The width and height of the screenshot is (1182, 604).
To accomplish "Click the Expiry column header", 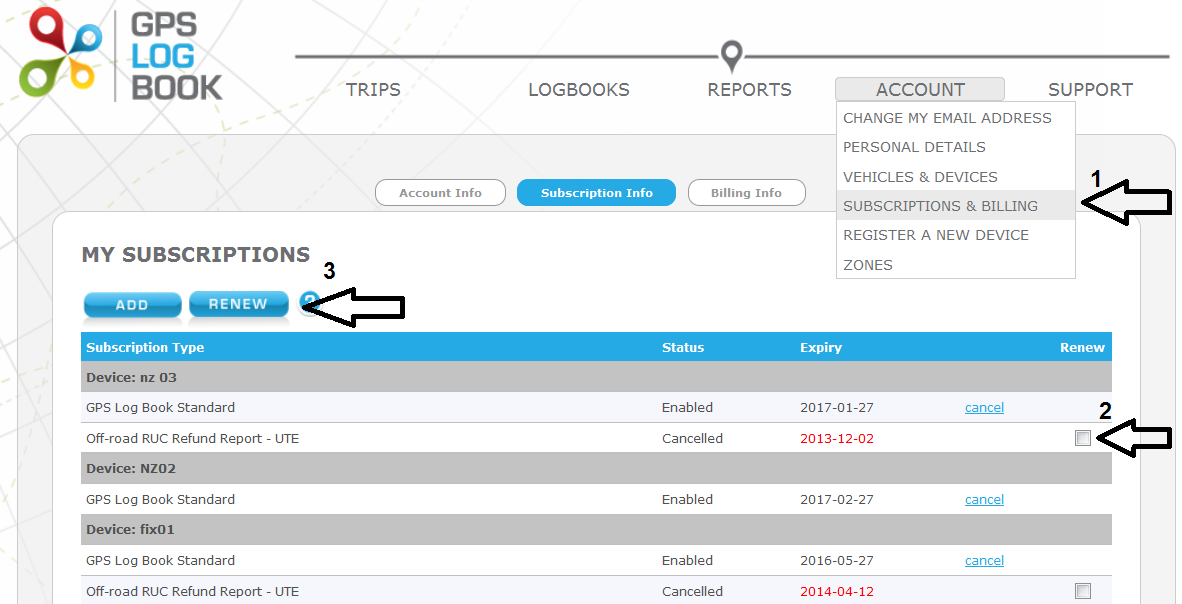I will coord(821,348).
